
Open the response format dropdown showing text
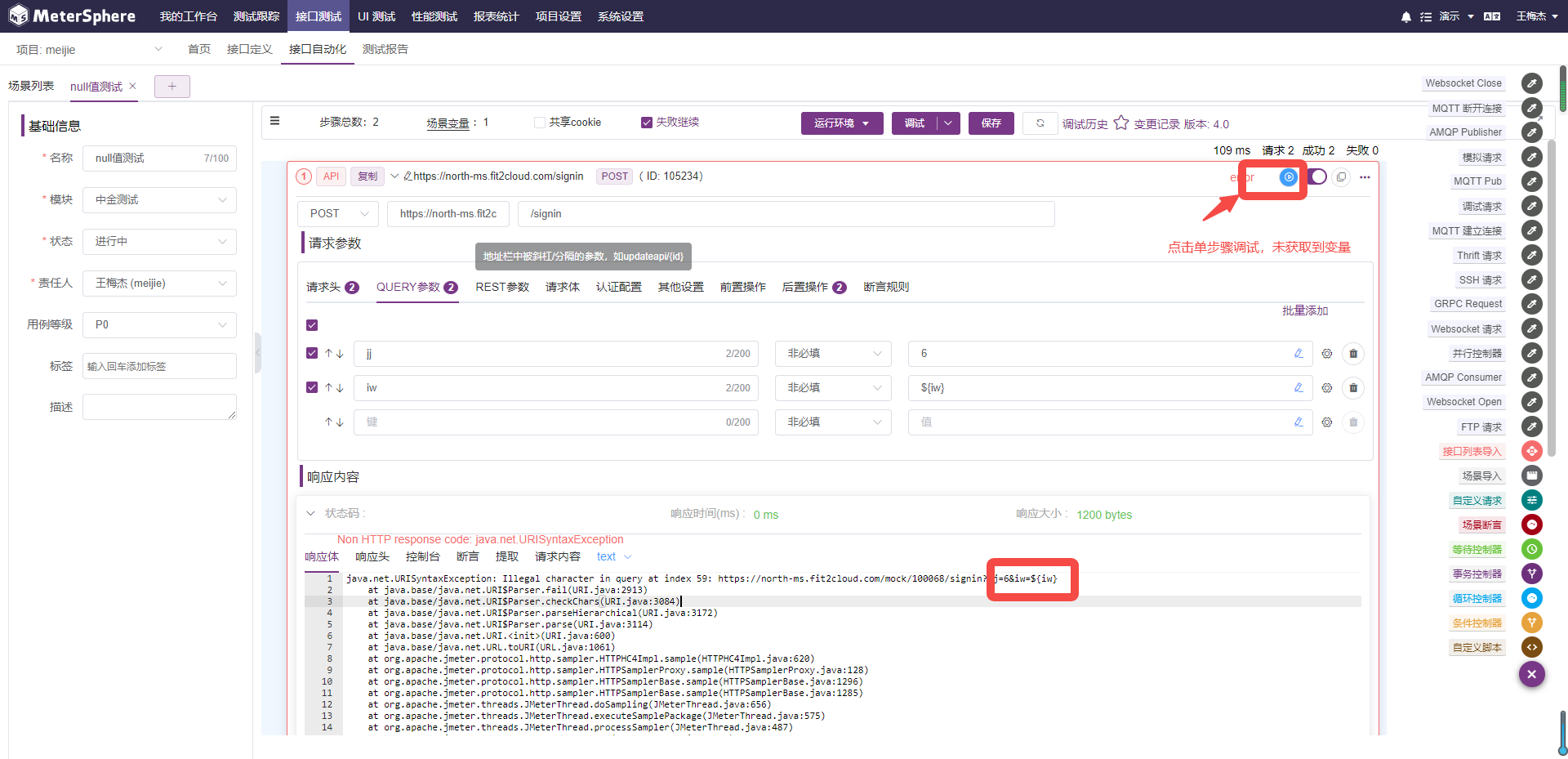point(613,556)
